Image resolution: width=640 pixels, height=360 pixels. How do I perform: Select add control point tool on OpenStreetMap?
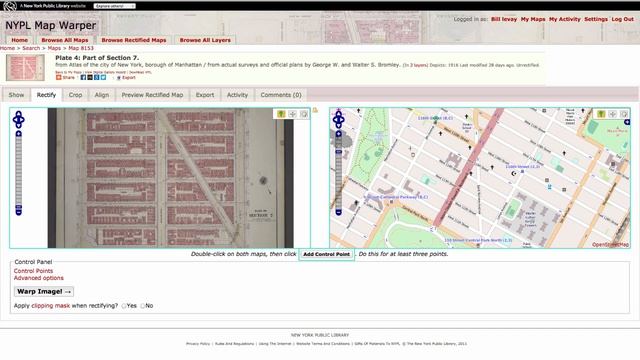click(x=601, y=114)
